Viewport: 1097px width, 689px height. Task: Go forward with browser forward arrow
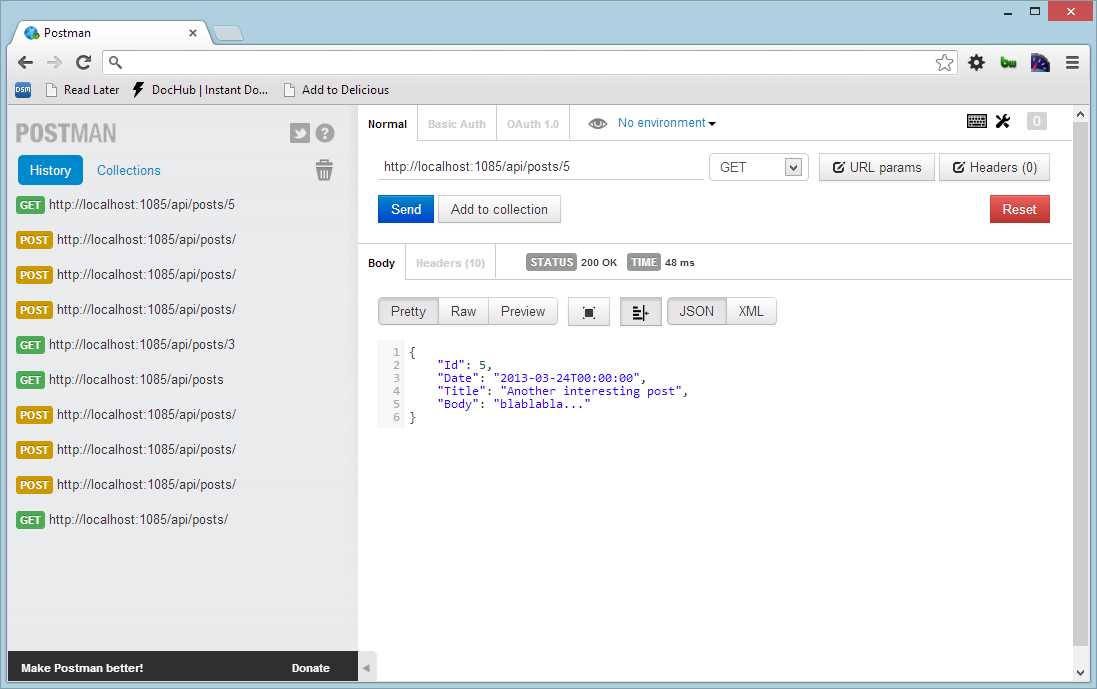pos(55,62)
